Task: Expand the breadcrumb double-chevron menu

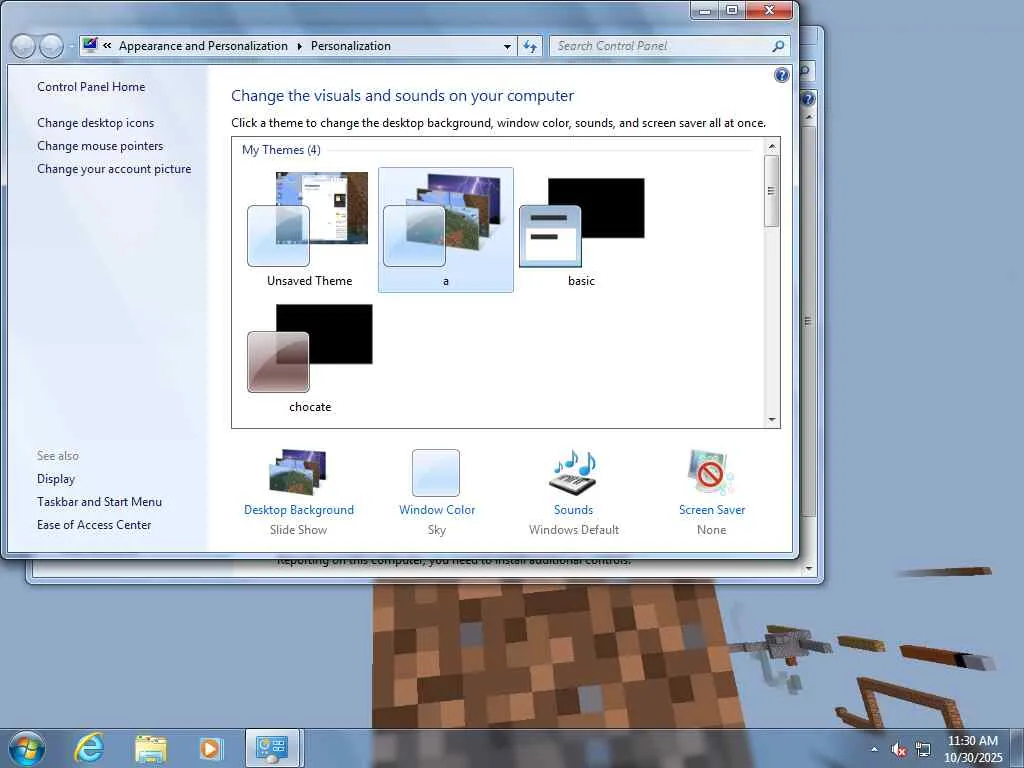Action: coord(107,46)
